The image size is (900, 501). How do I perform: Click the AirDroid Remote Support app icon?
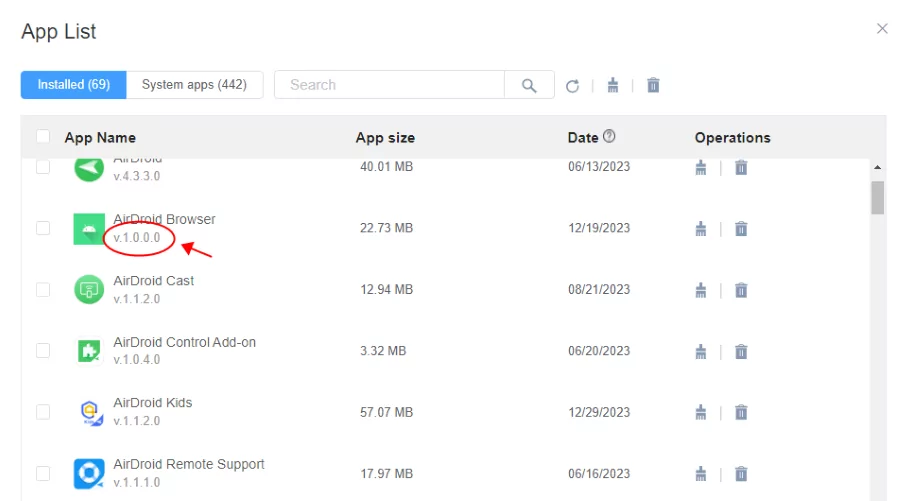click(89, 473)
